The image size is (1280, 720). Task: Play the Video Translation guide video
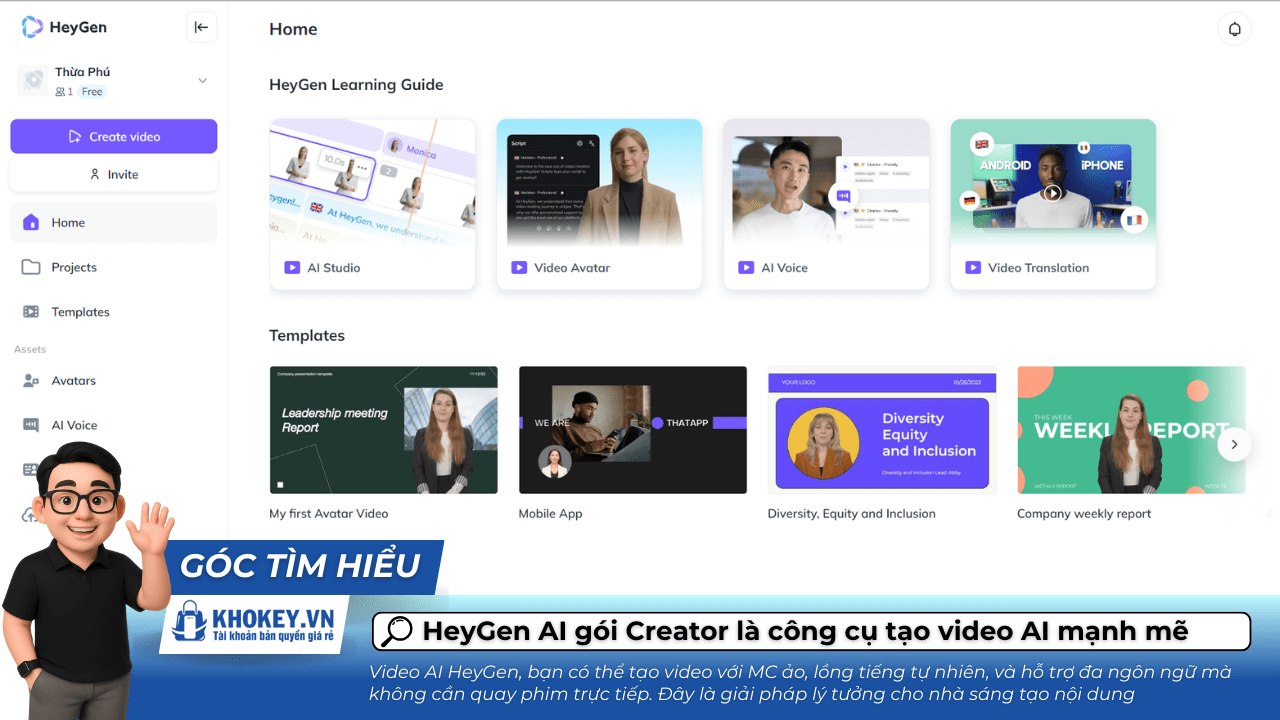tap(1052, 193)
